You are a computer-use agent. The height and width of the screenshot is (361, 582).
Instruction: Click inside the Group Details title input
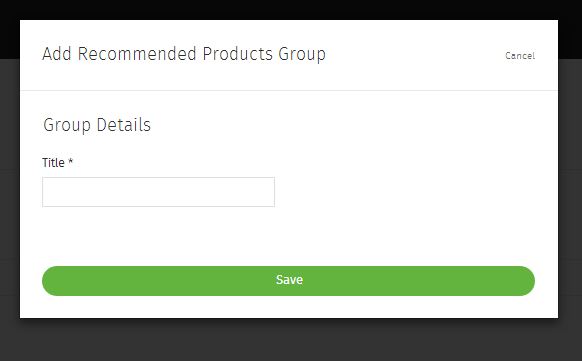coord(158,192)
